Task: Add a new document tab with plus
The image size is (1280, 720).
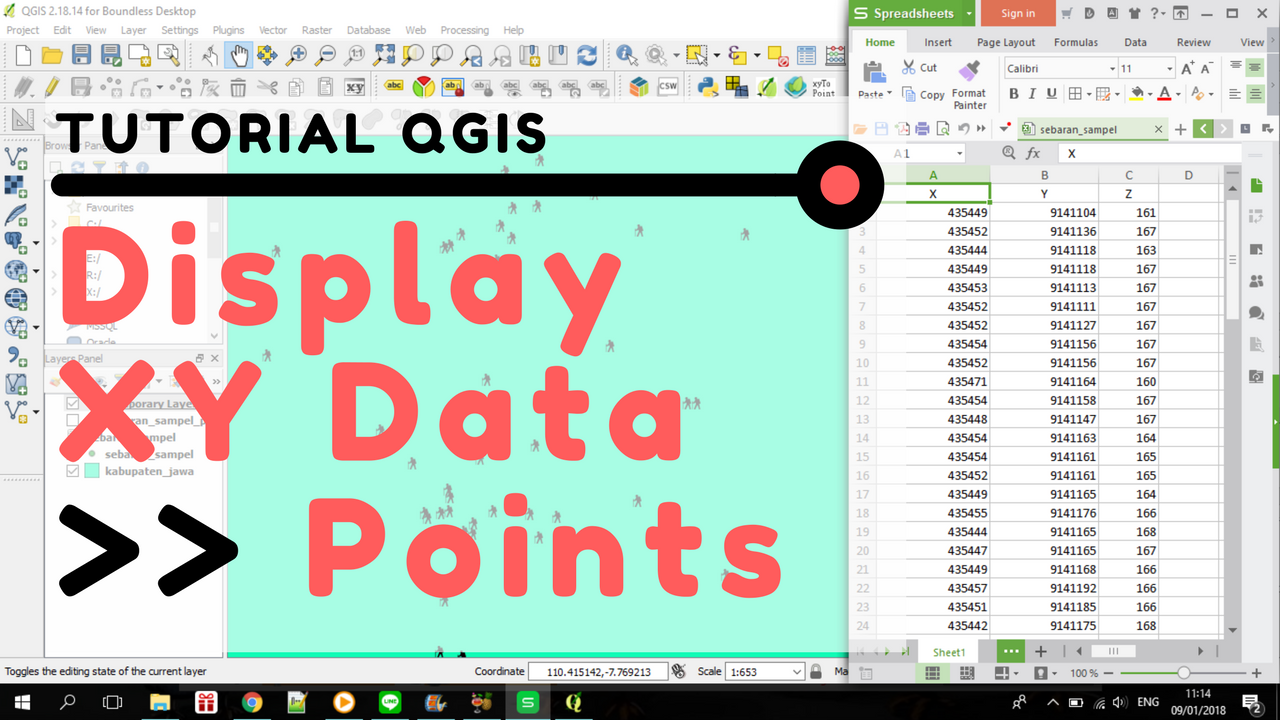Action: pos(1180,129)
